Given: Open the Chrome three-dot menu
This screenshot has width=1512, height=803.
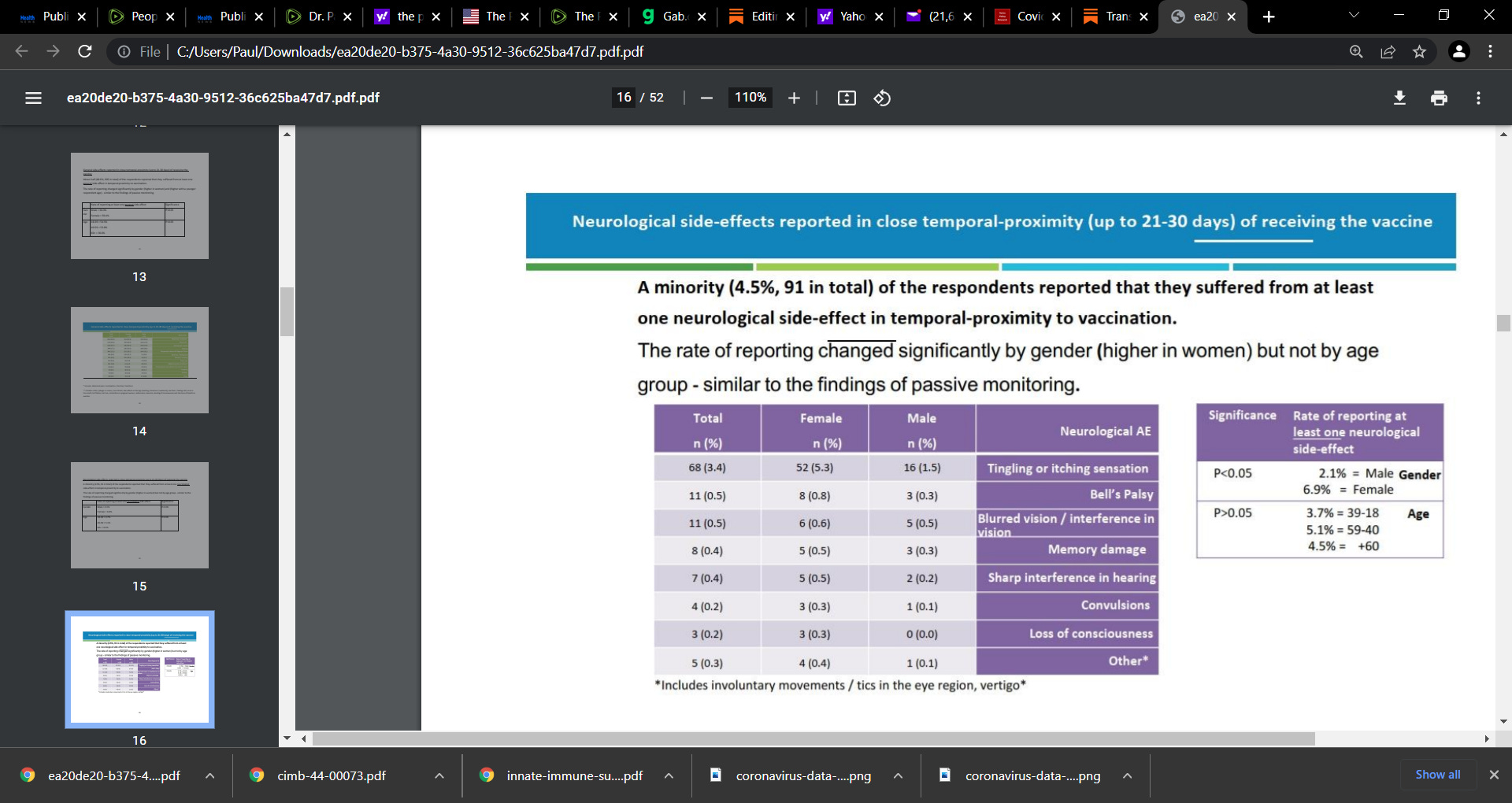Looking at the screenshot, I should tap(1490, 51).
